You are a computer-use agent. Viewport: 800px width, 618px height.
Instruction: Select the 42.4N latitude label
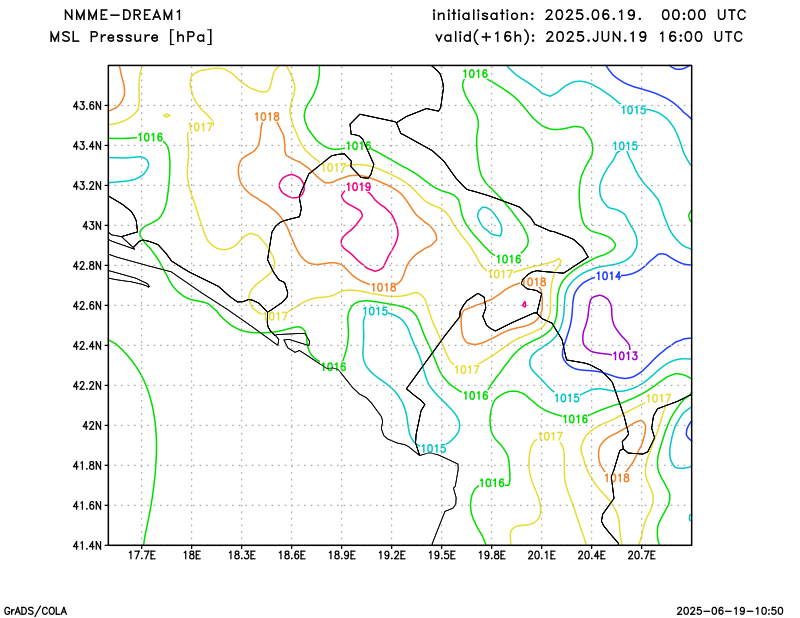pyautogui.click(x=87, y=345)
